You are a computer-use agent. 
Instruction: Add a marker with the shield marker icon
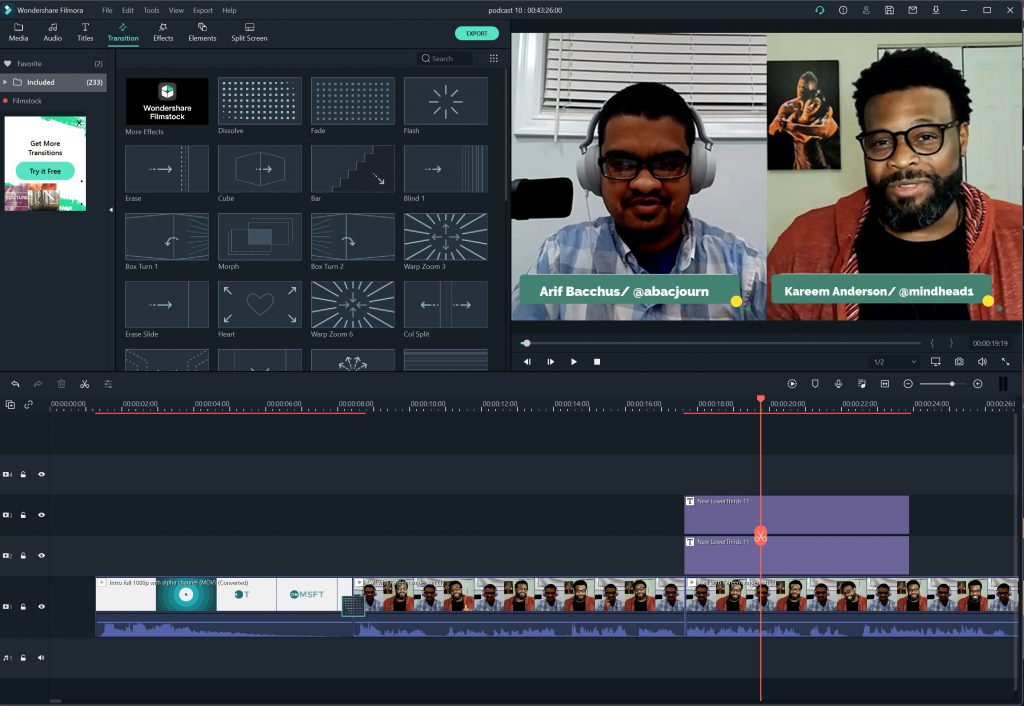tap(815, 384)
